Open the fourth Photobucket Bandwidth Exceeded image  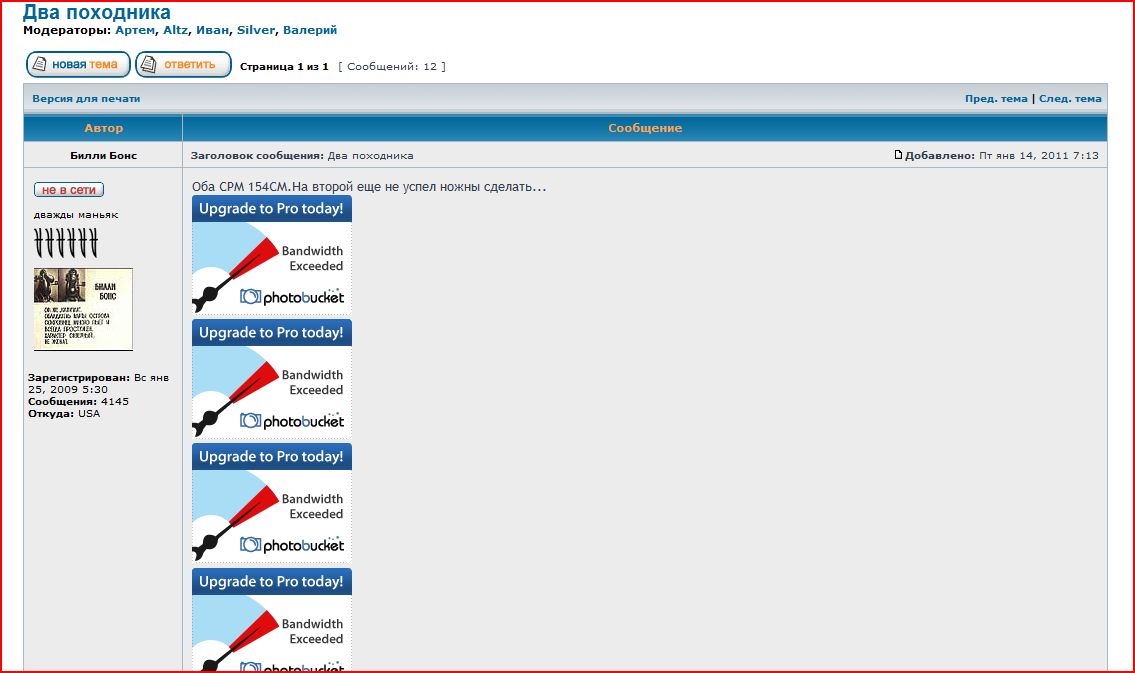click(x=272, y=621)
